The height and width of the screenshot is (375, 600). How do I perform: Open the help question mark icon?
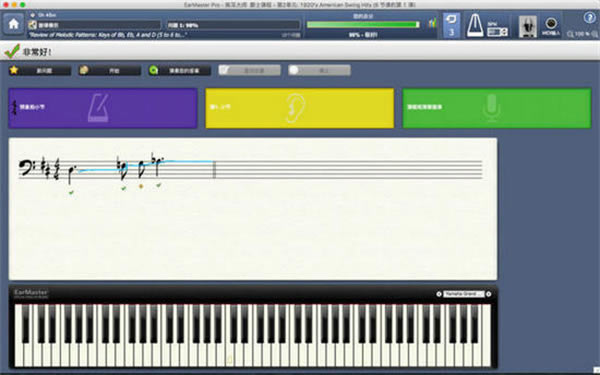pyautogui.click(x=589, y=18)
